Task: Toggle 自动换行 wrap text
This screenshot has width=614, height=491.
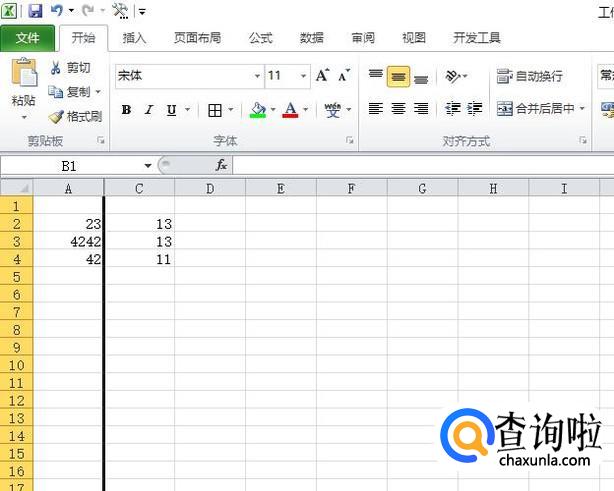Action: point(530,76)
